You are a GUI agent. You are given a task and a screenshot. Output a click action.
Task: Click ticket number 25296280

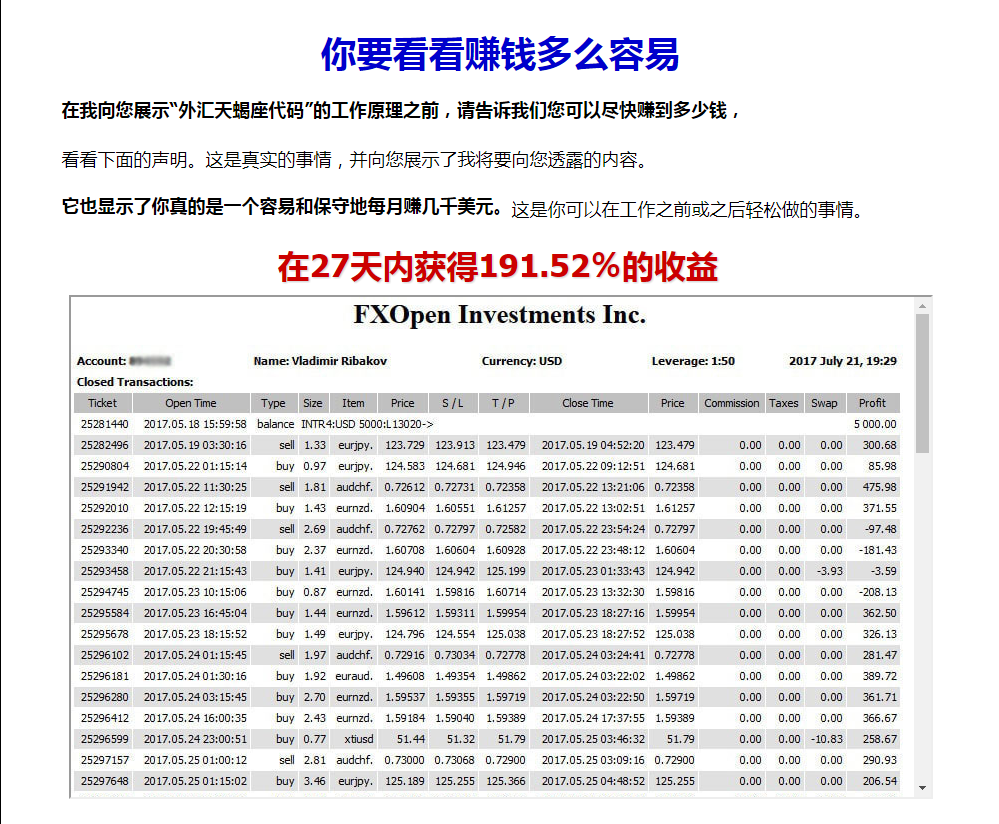tap(104, 698)
